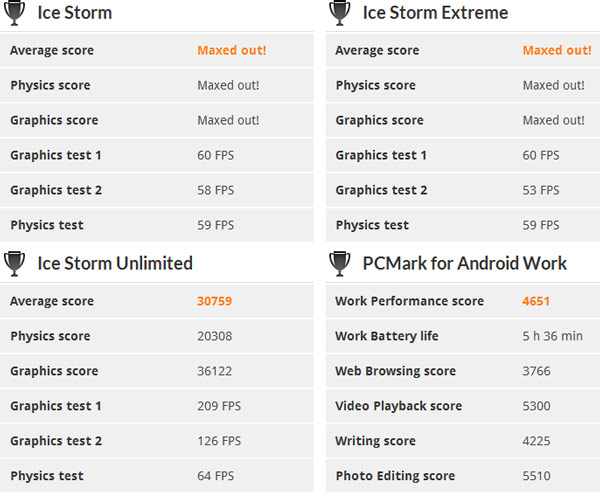Click the 20308 Physics score value
This screenshot has width=600, height=492.
[216, 336]
